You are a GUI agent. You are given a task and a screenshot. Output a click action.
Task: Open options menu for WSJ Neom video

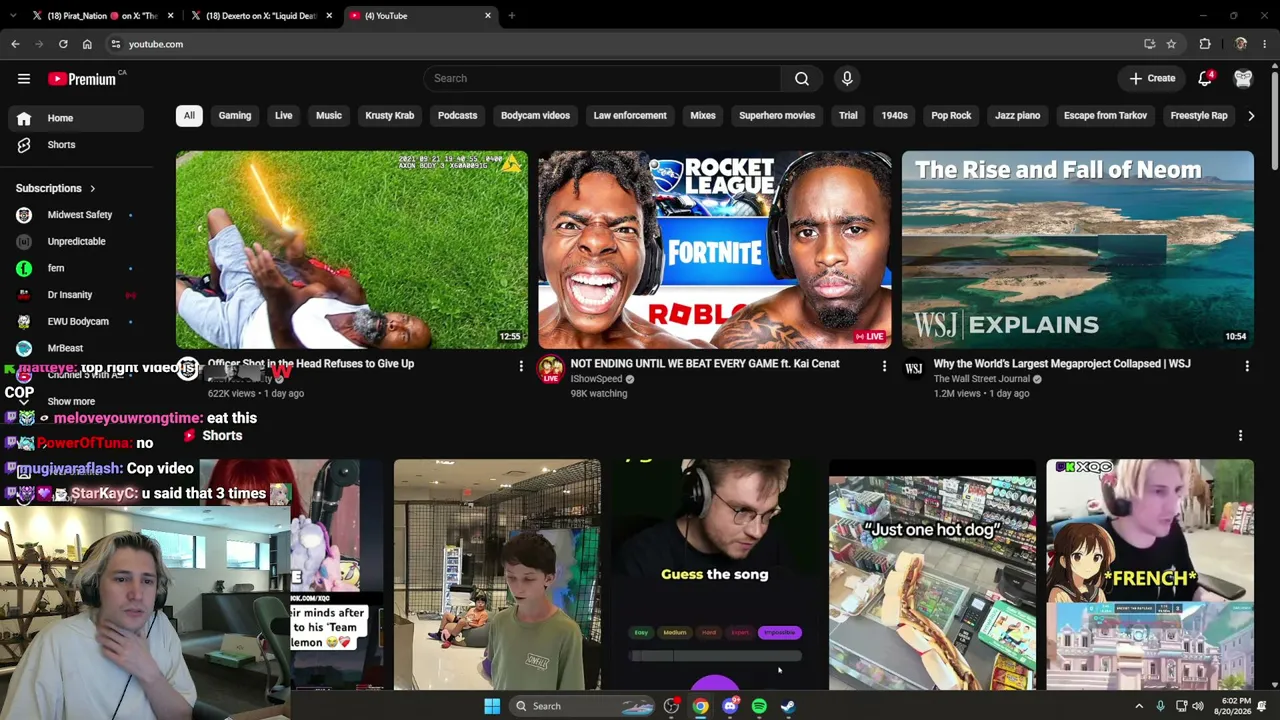(x=1247, y=367)
